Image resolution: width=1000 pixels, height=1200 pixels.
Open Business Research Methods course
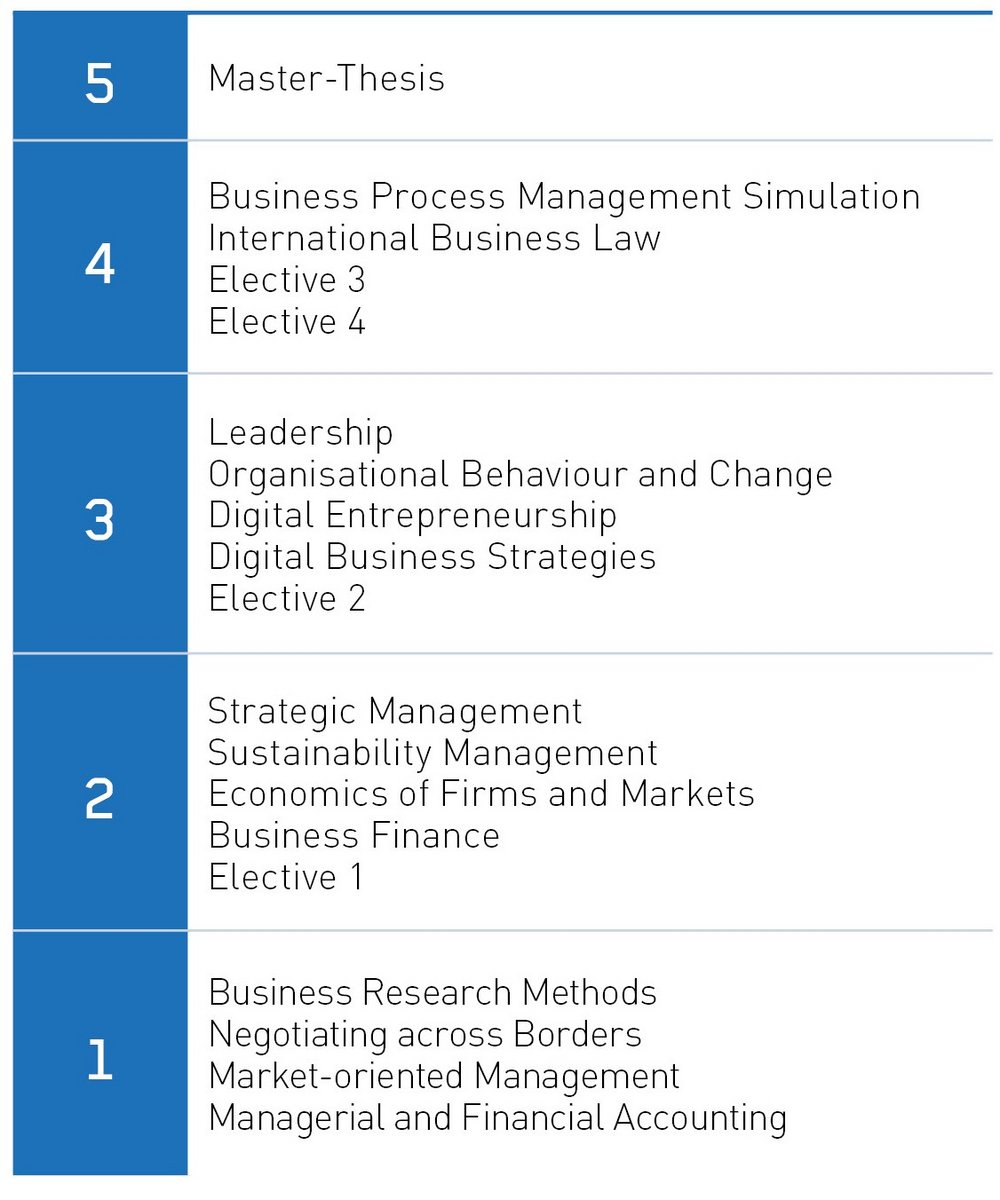pyautogui.click(x=432, y=992)
